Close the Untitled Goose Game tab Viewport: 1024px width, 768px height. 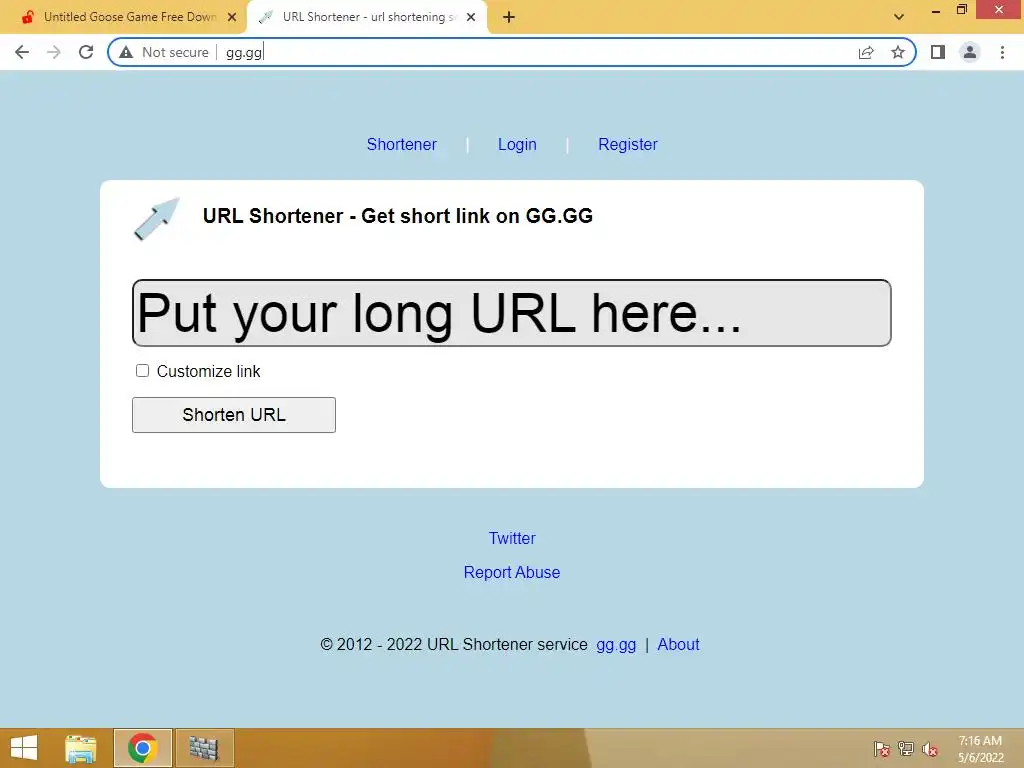click(232, 17)
